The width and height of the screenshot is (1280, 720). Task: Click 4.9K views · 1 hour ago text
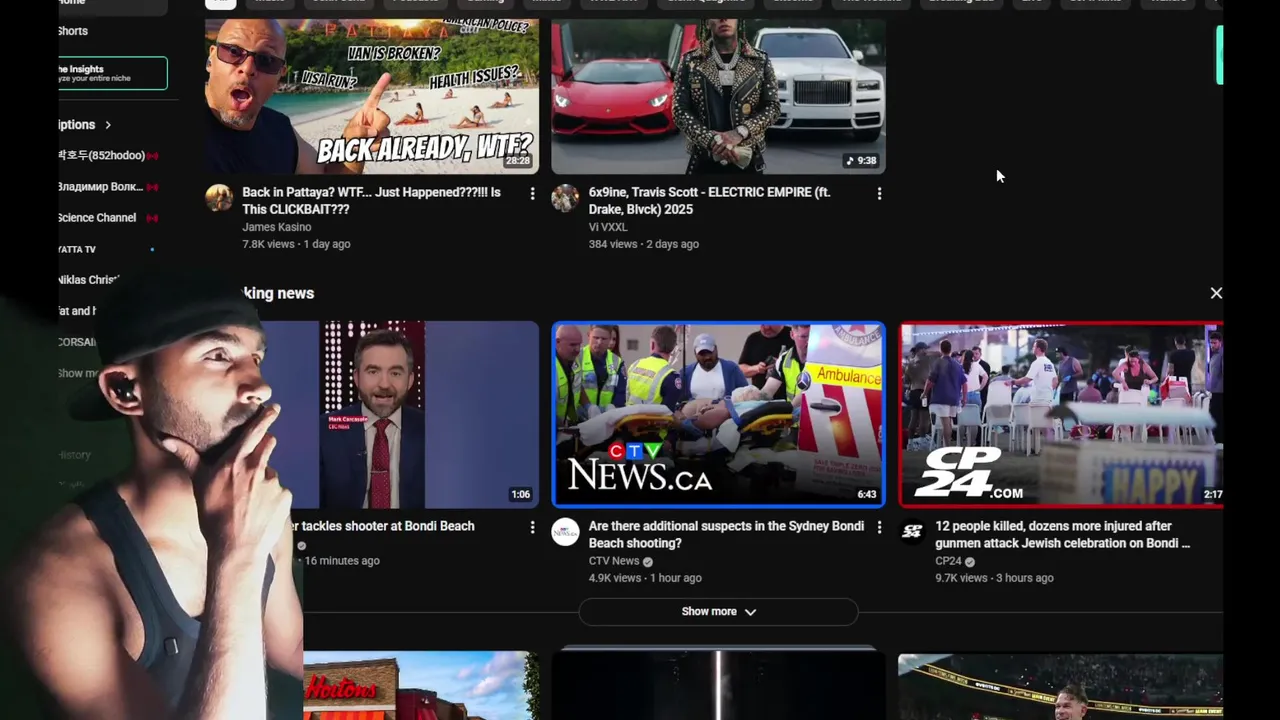tap(645, 578)
